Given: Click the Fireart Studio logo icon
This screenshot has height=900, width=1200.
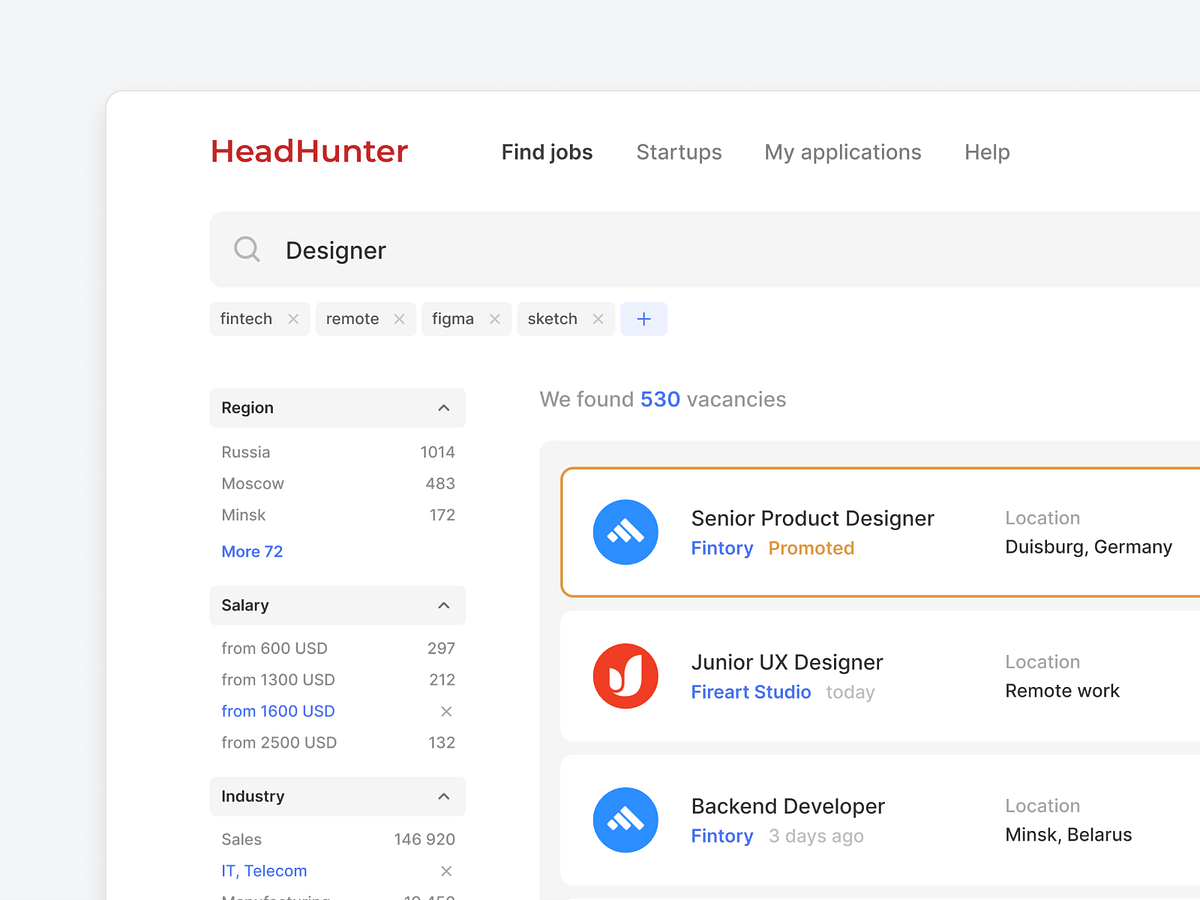Looking at the screenshot, I should [625, 676].
